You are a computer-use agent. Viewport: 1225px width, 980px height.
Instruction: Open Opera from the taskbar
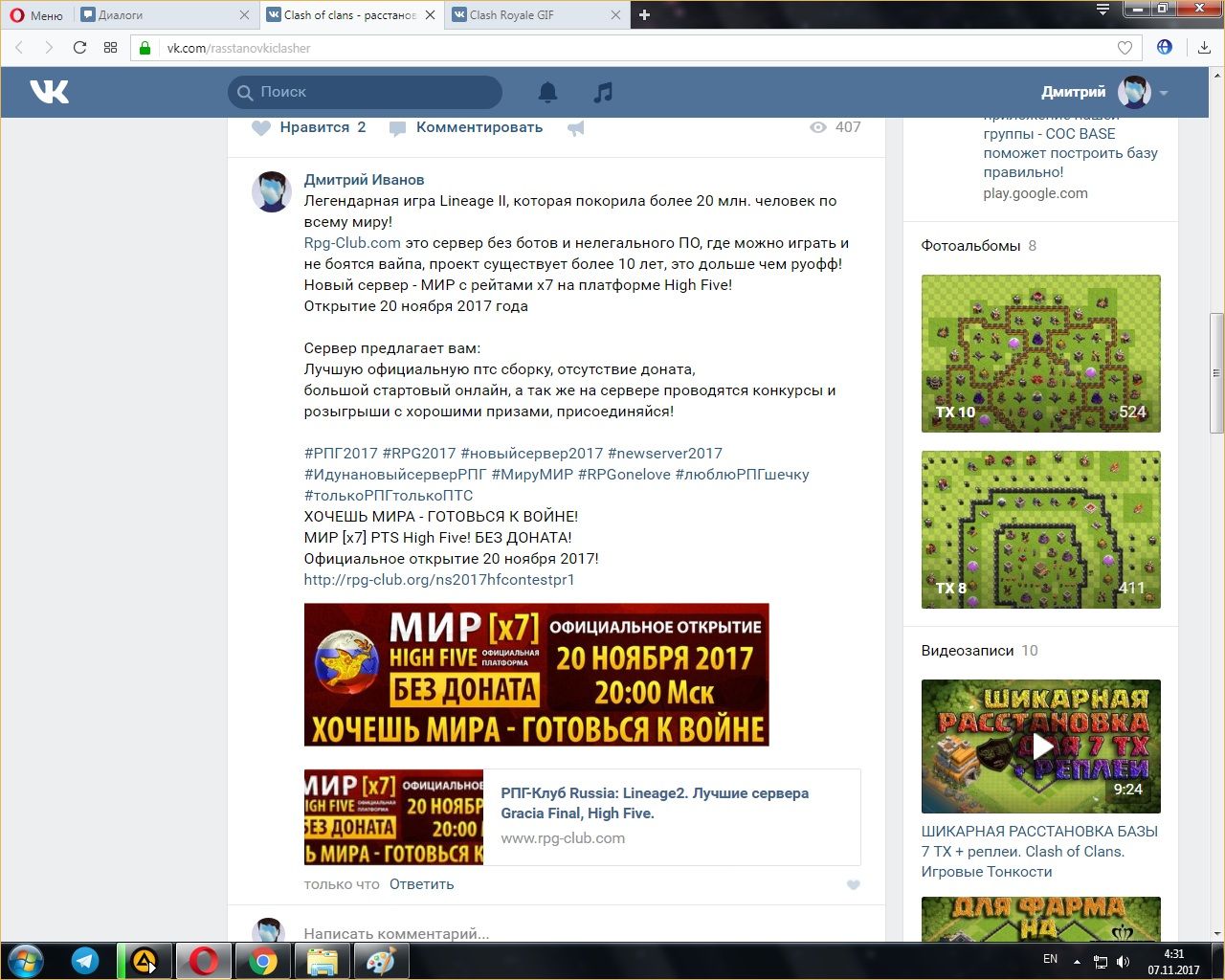tap(204, 961)
